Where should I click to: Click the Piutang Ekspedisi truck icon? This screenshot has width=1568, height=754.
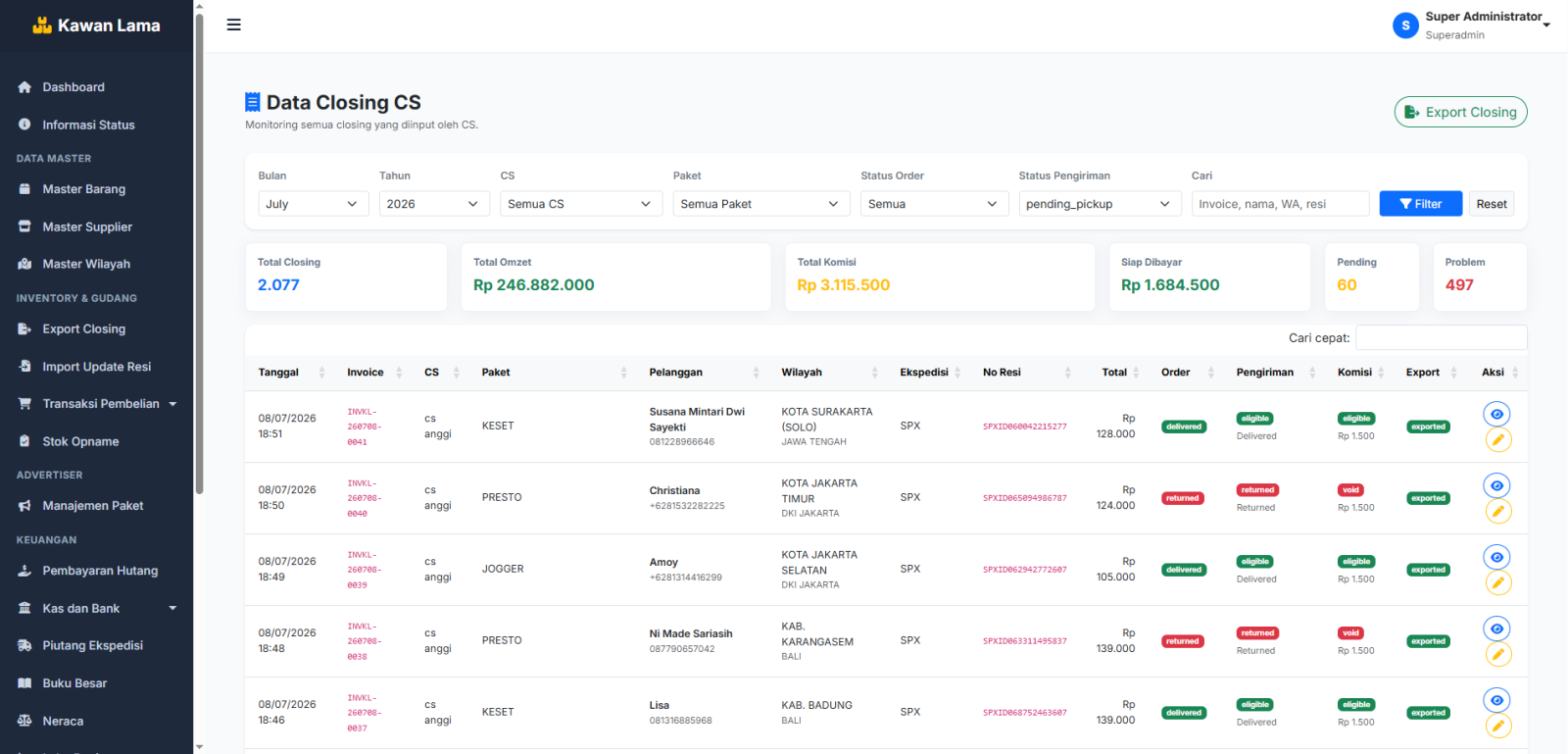tap(24, 645)
